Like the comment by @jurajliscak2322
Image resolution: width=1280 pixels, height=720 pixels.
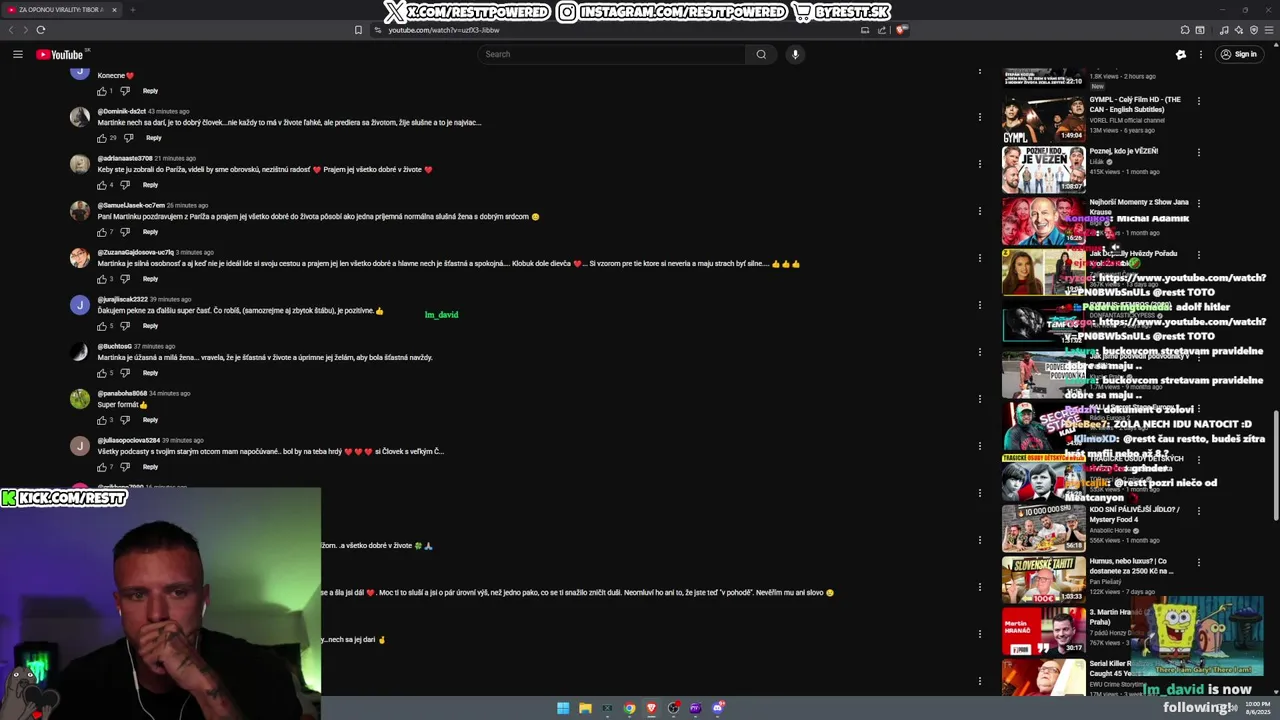(x=102, y=326)
